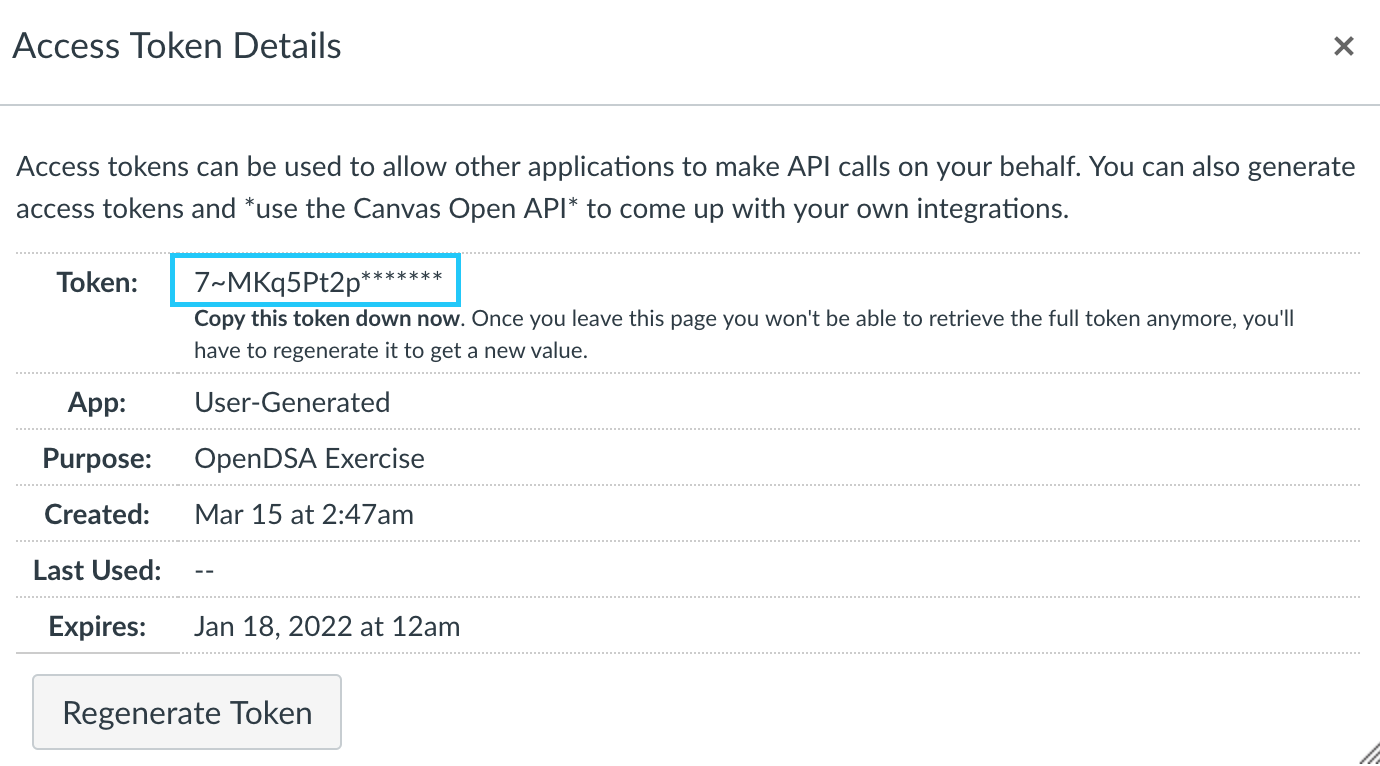
Task: Click the access tokens description paragraph
Action: click(x=686, y=188)
